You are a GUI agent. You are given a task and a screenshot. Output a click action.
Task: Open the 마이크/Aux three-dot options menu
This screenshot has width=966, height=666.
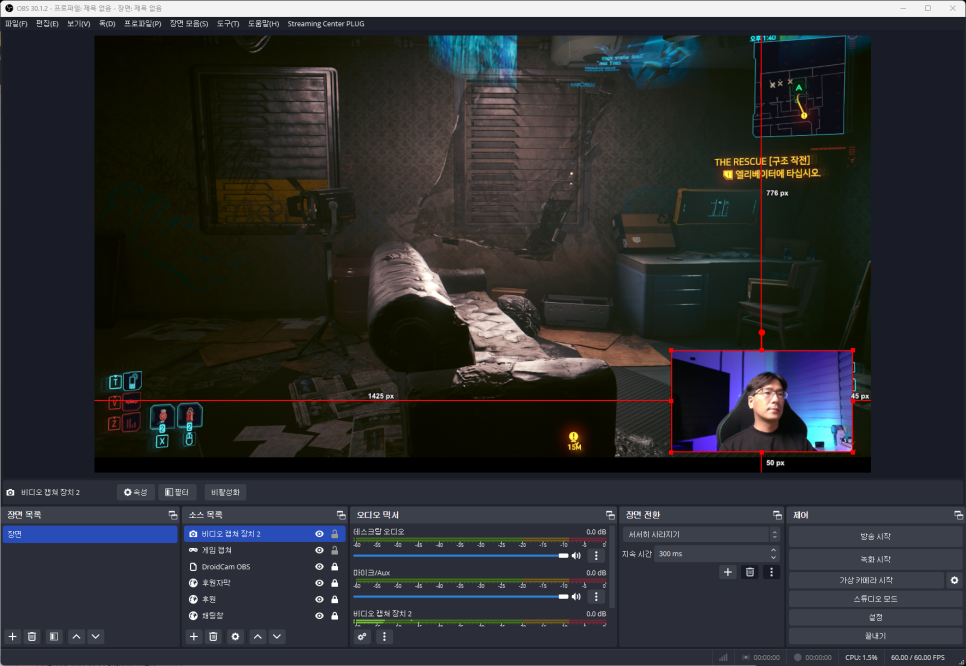tap(596, 597)
